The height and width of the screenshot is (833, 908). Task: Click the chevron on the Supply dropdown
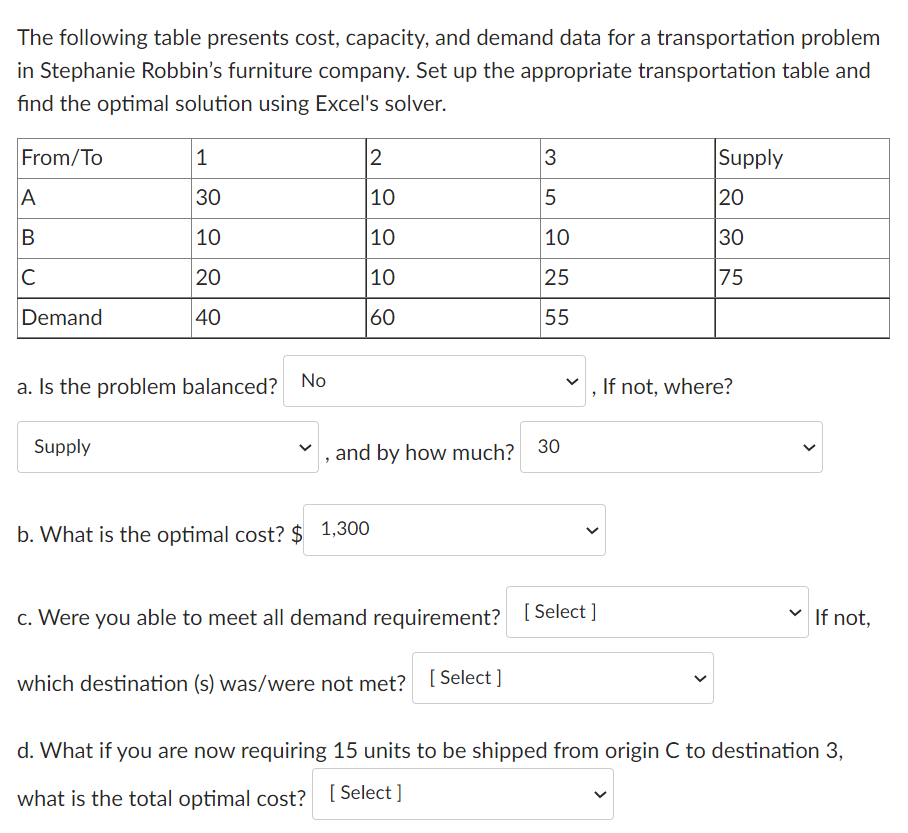(x=305, y=447)
